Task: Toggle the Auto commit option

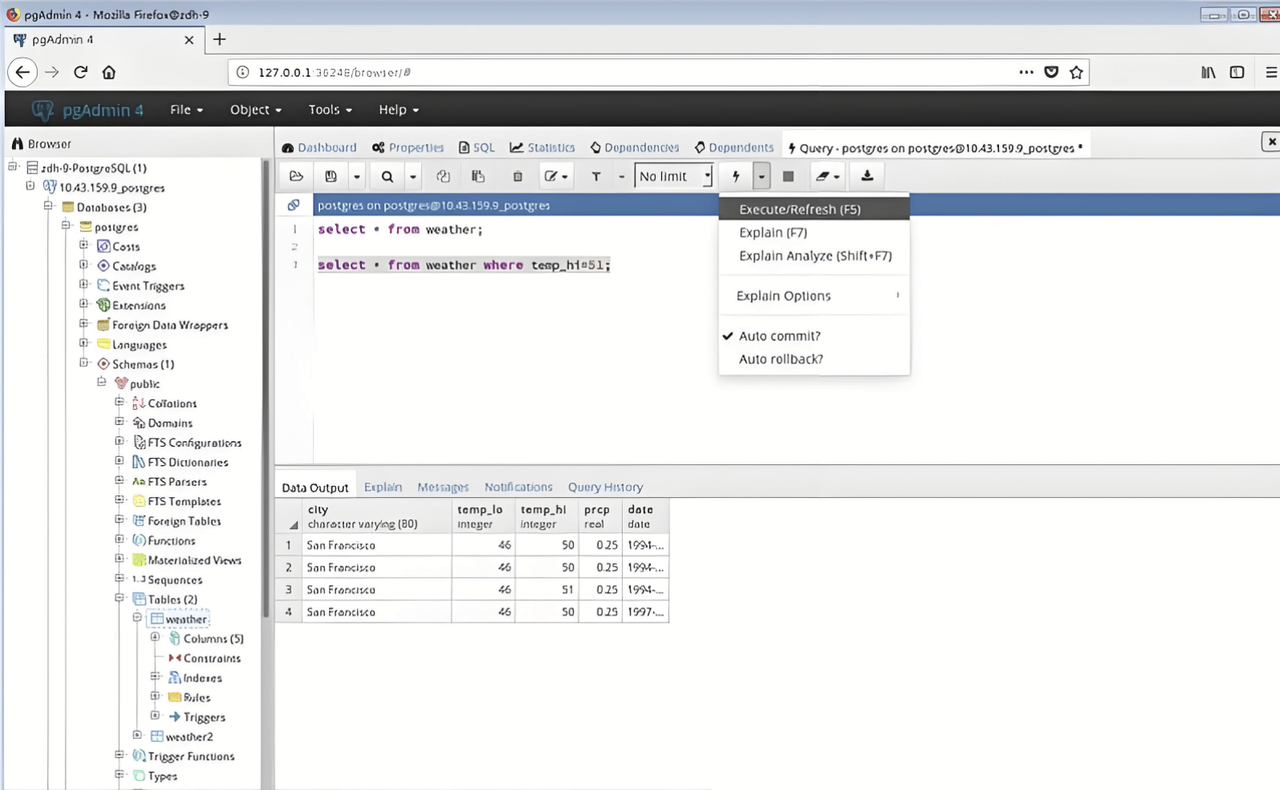Action: pos(779,336)
